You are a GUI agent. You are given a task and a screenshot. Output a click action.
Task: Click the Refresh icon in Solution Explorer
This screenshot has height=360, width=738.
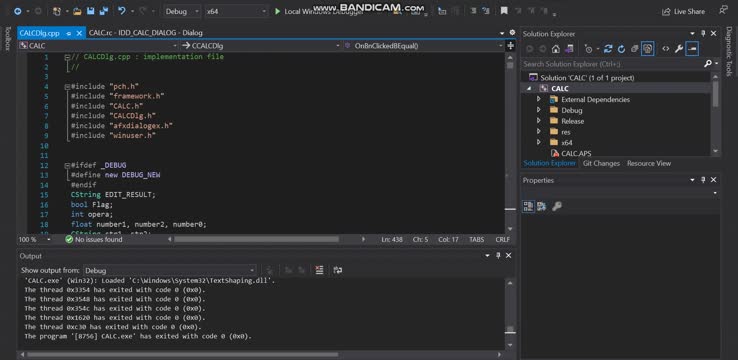coord(621,48)
